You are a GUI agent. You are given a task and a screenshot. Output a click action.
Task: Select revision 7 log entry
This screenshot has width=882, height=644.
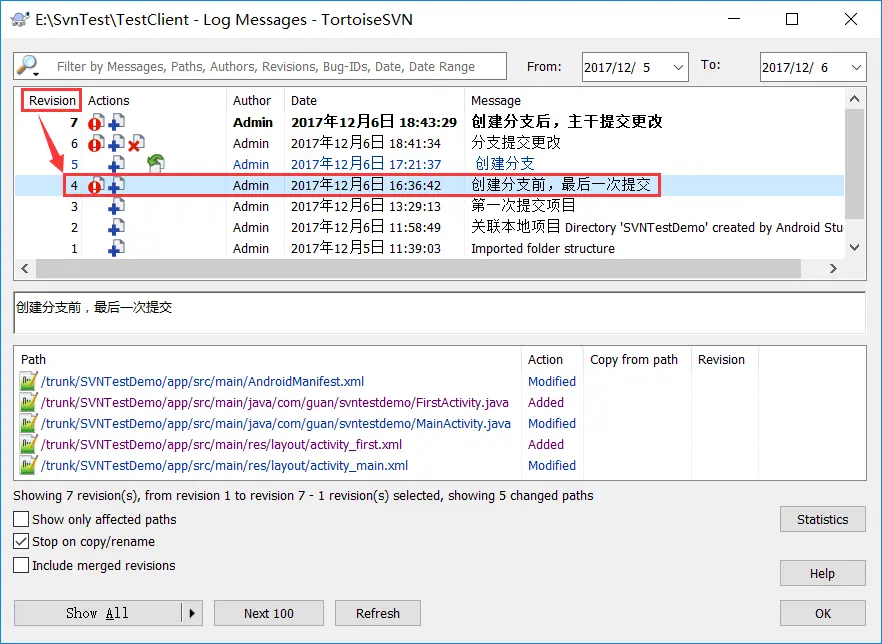(x=429, y=122)
